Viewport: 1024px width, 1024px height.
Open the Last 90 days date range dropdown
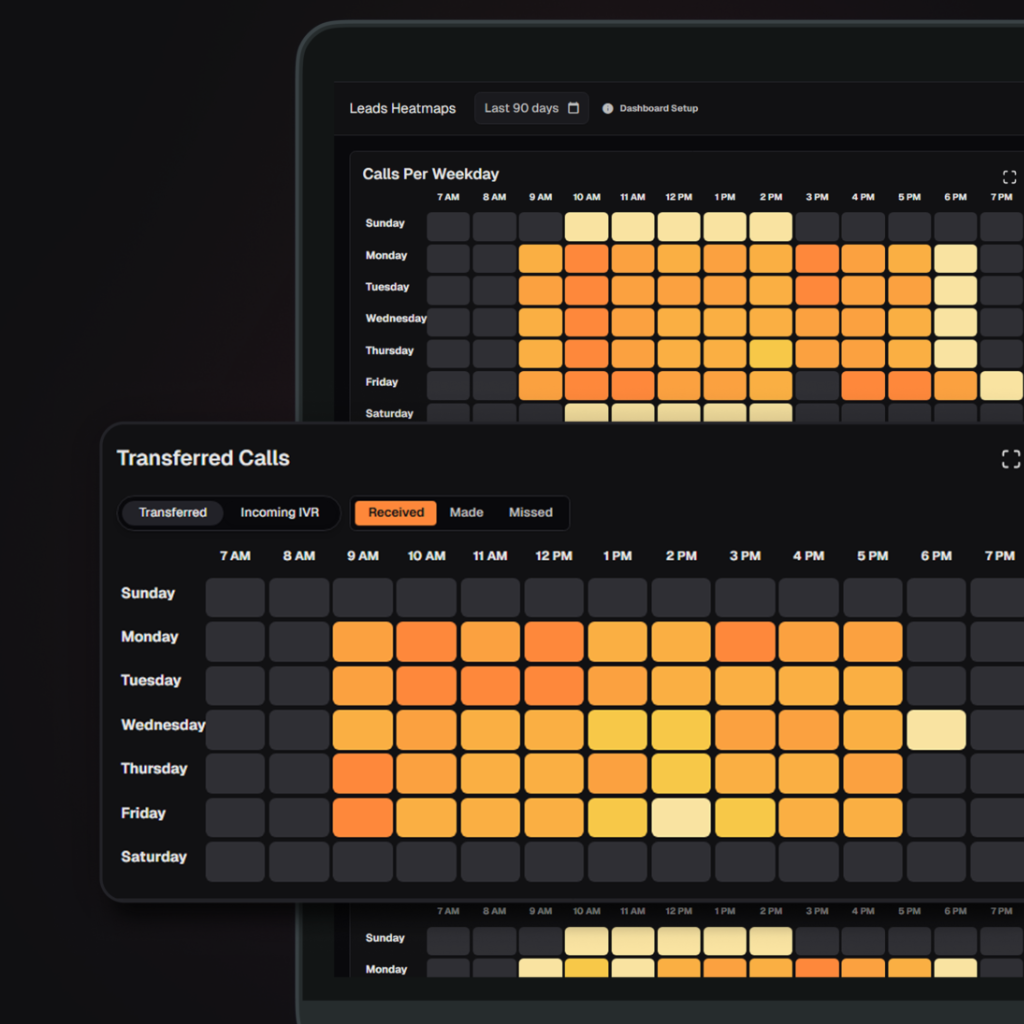(x=531, y=108)
